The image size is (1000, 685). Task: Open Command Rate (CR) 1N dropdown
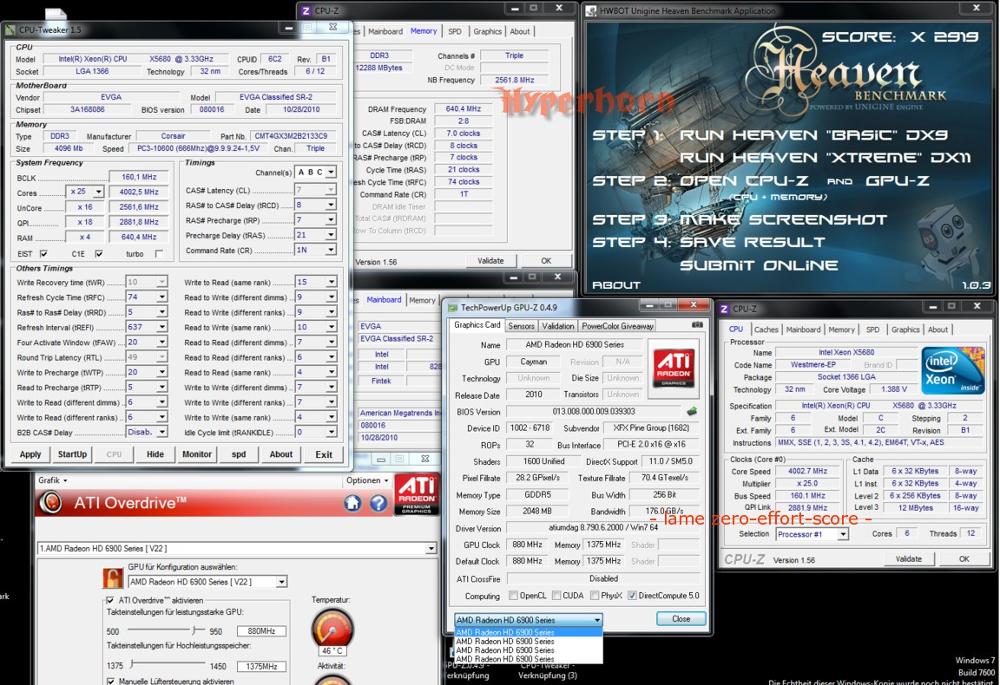click(330, 250)
